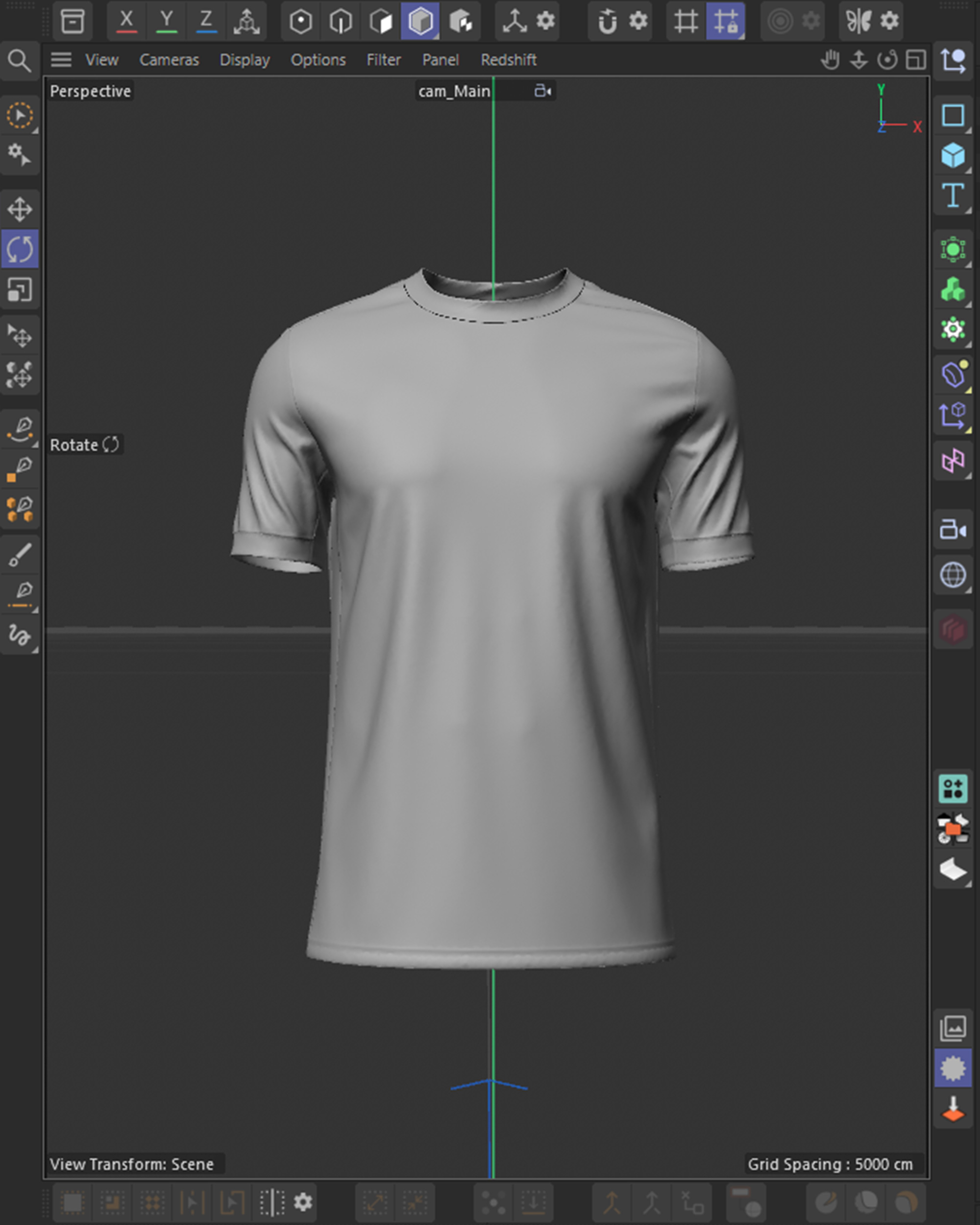Open the Options menu
Viewport: 980px width, 1225px height.
[318, 60]
